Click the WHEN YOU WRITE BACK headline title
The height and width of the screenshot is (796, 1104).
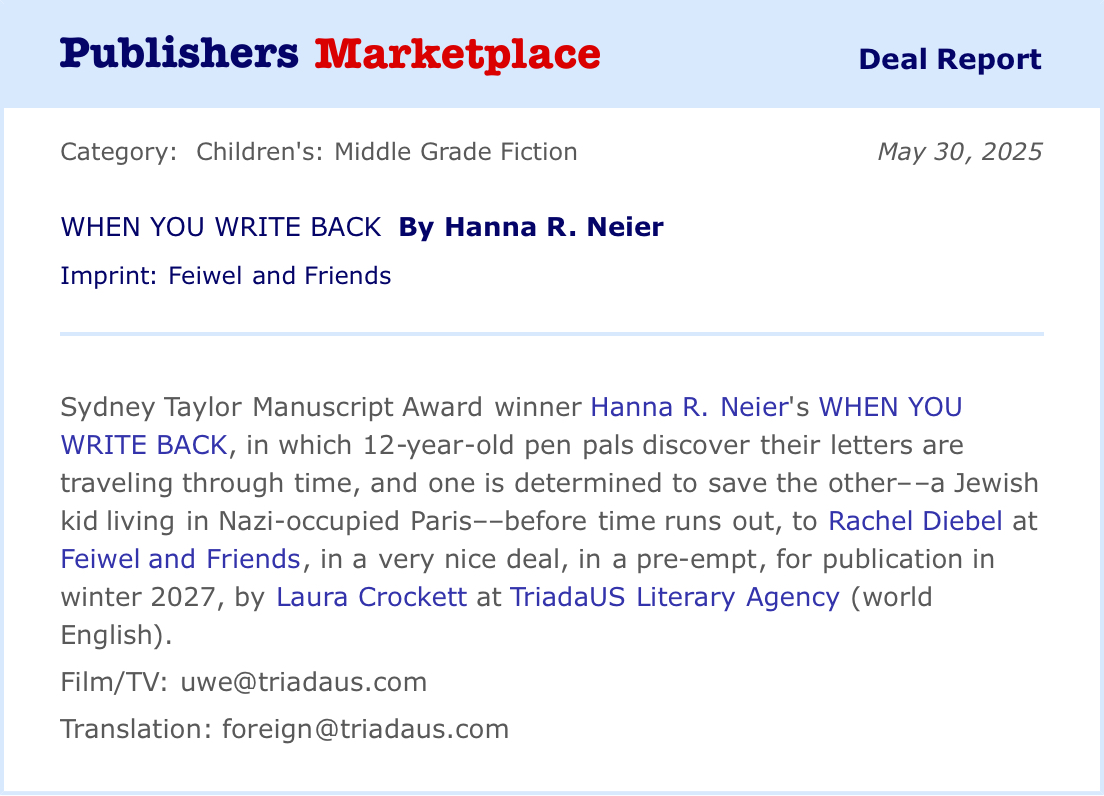click(221, 227)
